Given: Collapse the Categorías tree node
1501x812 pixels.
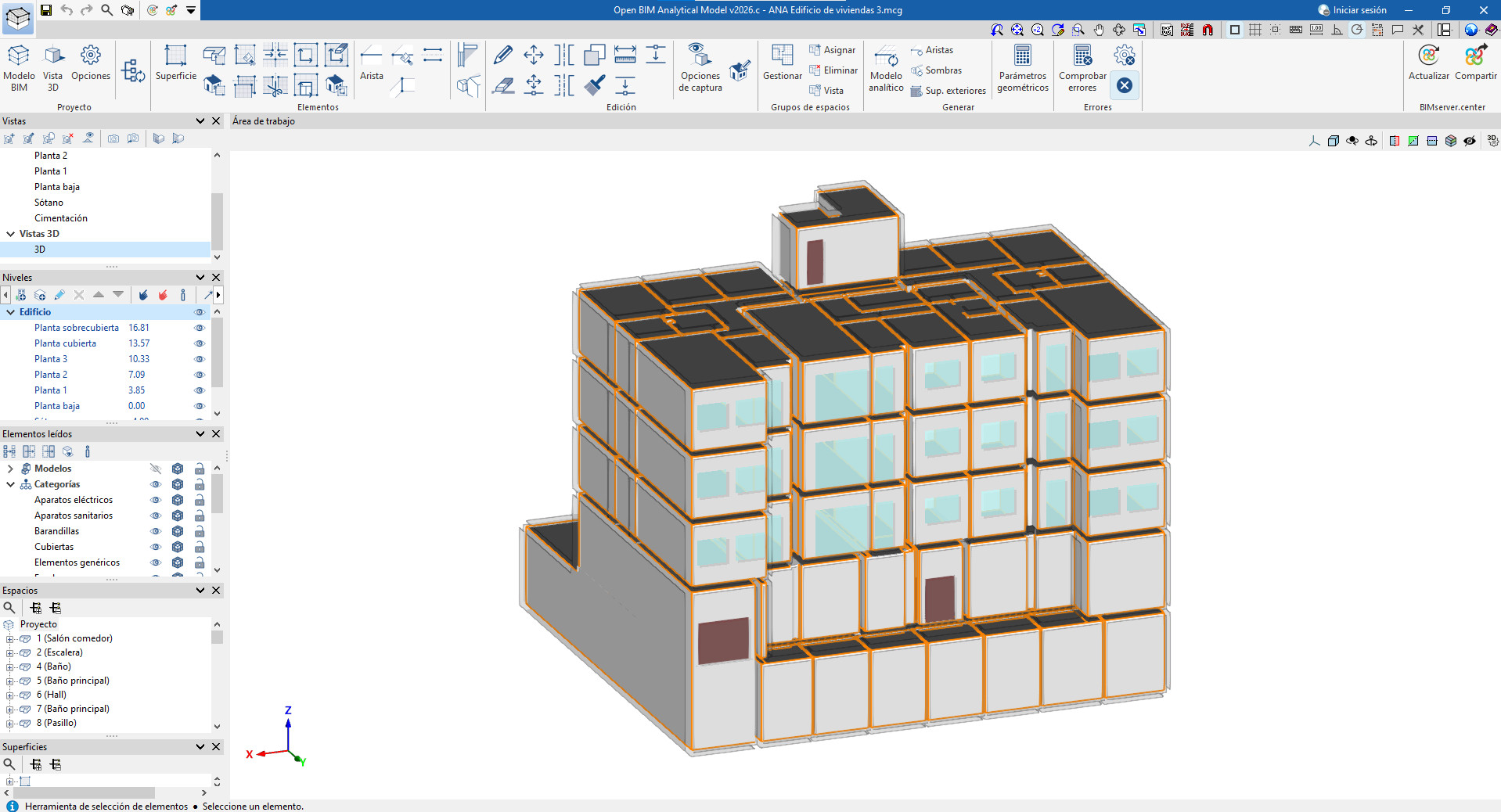Looking at the screenshot, I should point(11,484).
